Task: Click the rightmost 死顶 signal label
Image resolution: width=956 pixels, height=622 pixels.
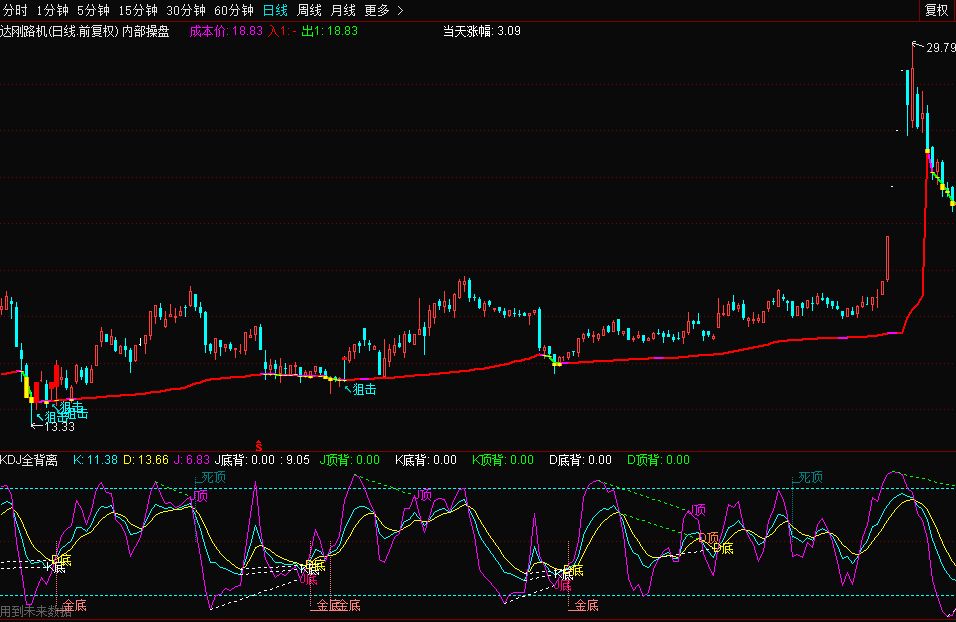Action: tap(810, 477)
